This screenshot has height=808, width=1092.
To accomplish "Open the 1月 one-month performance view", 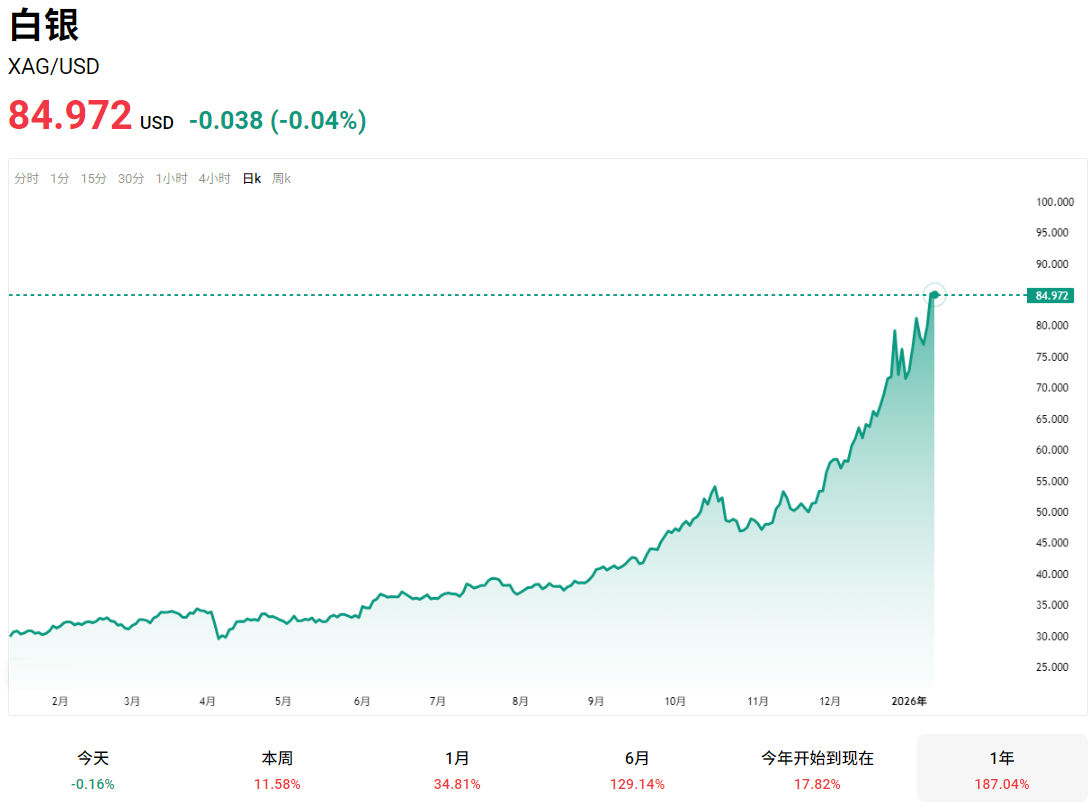I will coord(456,770).
